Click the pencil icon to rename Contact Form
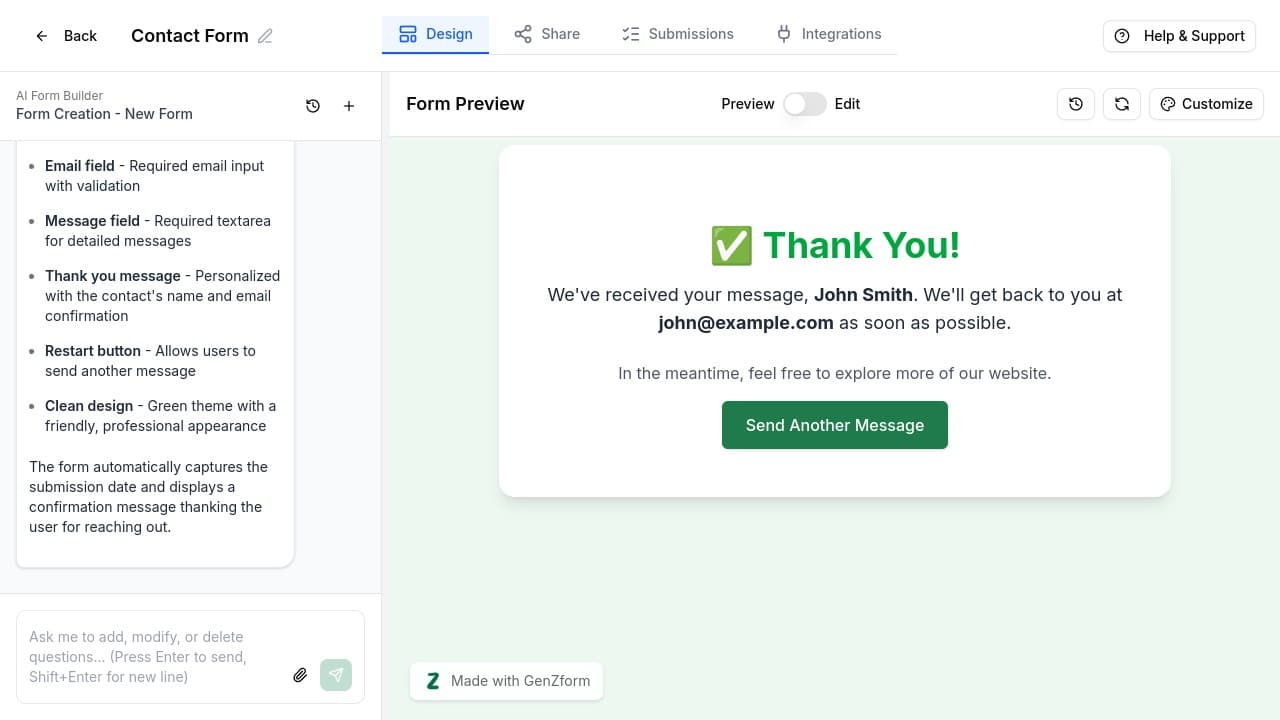 266,36
